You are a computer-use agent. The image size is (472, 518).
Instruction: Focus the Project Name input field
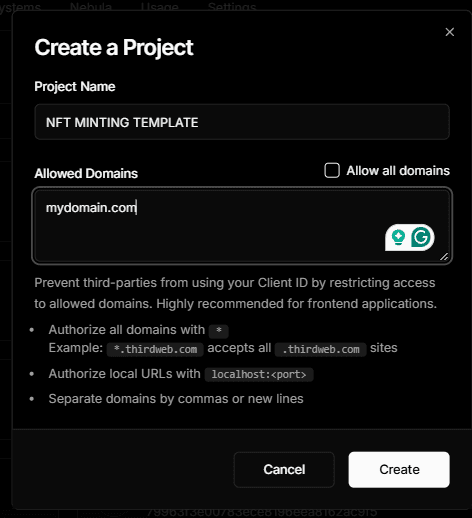(x=242, y=122)
